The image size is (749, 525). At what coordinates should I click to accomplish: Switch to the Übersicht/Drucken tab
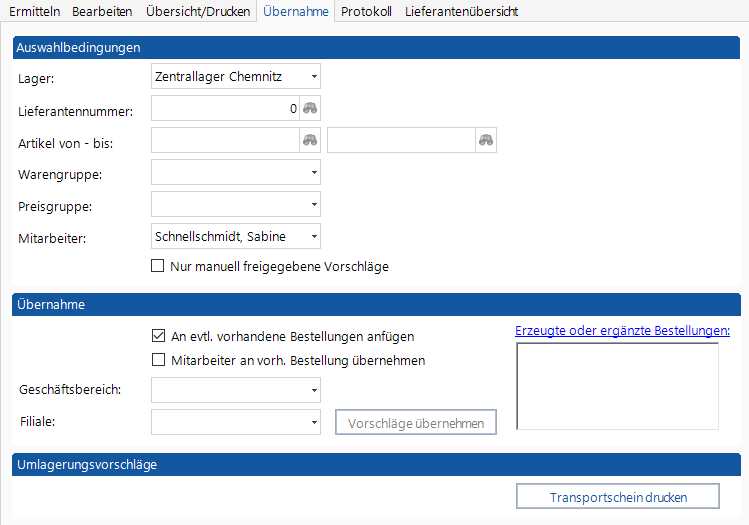(x=197, y=11)
